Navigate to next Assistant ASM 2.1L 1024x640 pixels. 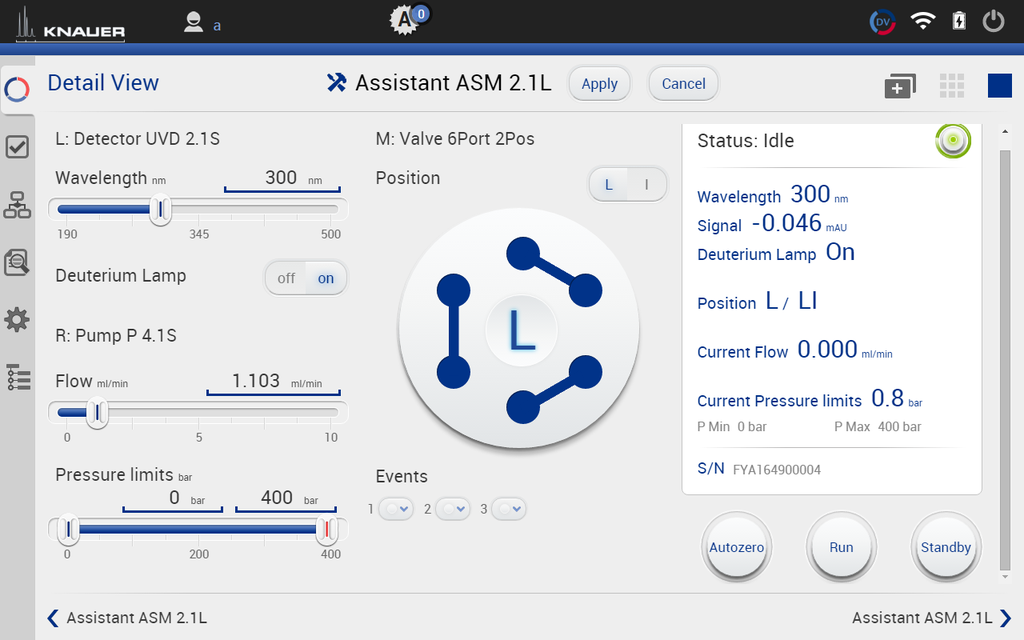[x=1007, y=618]
